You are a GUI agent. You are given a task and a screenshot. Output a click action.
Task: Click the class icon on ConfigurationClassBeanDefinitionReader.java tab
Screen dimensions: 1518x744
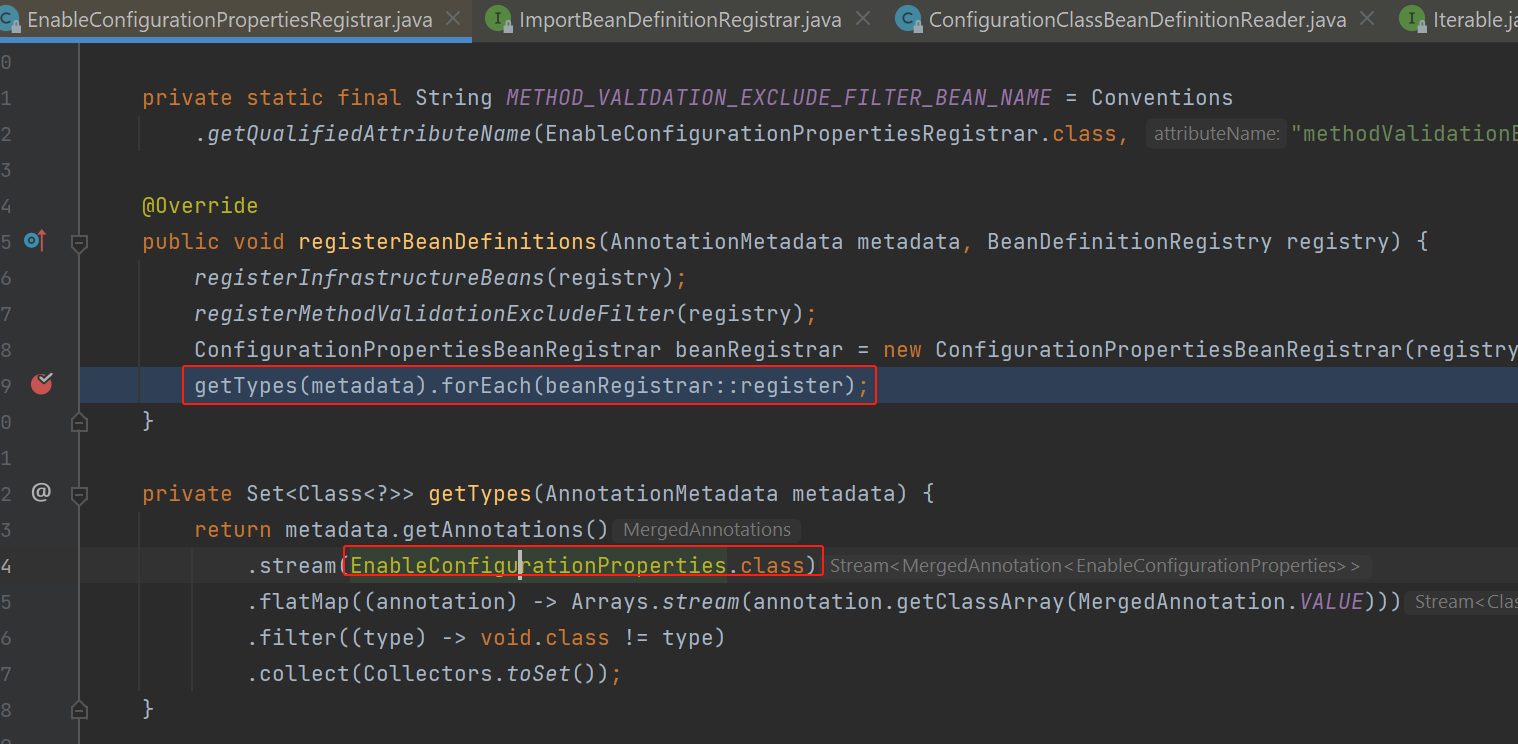(908, 19)
